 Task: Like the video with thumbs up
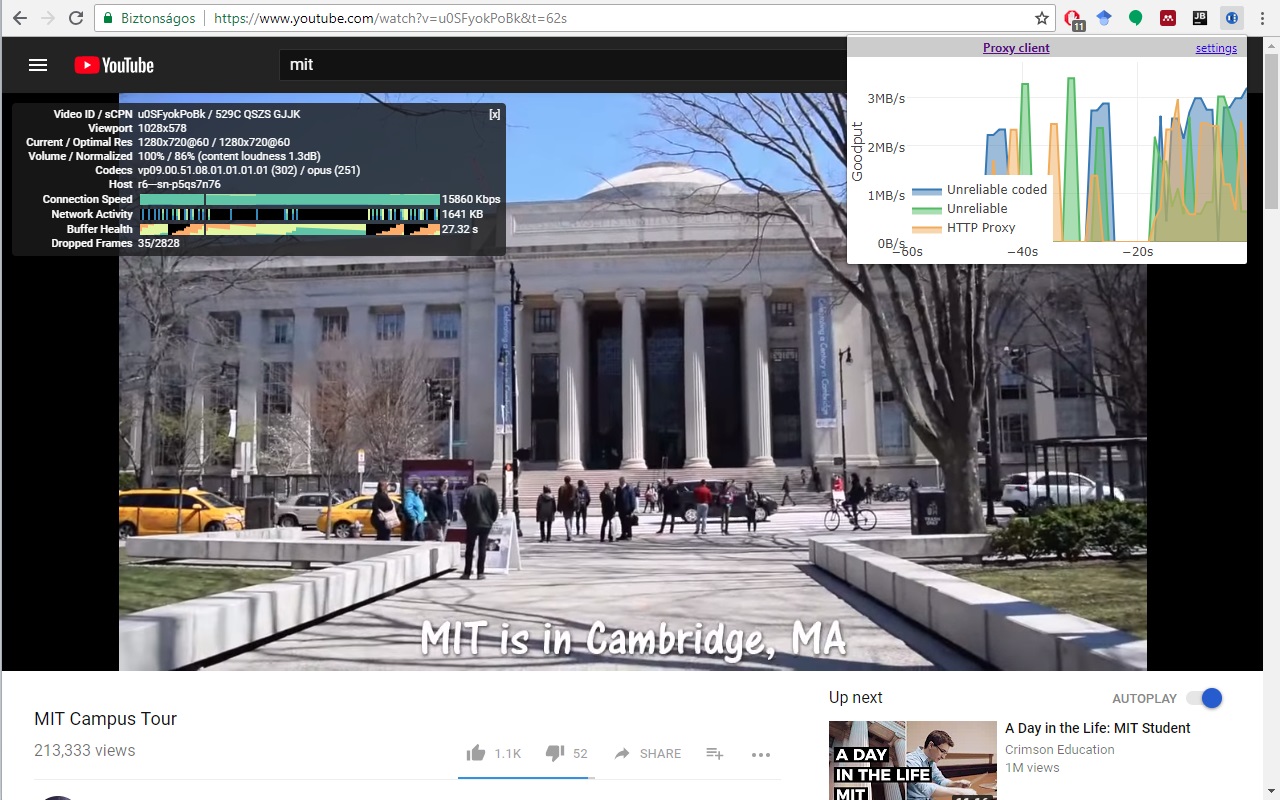476,753
